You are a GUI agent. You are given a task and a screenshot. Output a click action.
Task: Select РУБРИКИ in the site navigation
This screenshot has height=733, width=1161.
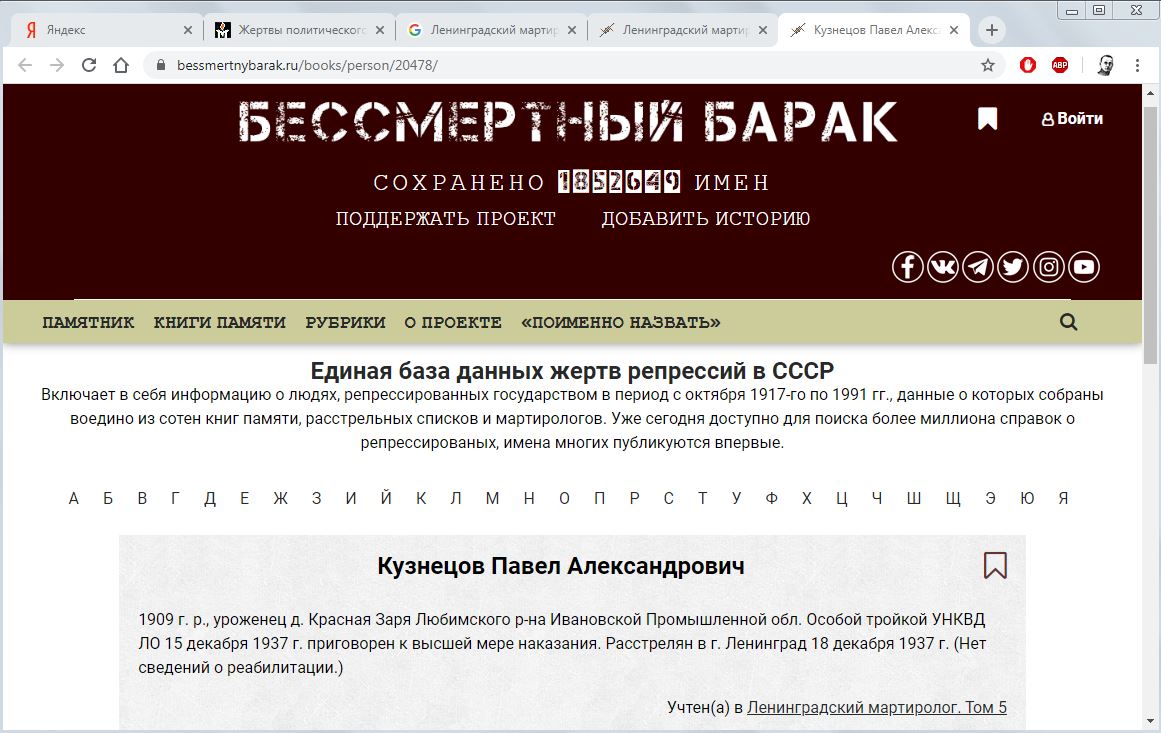[344, 322]
